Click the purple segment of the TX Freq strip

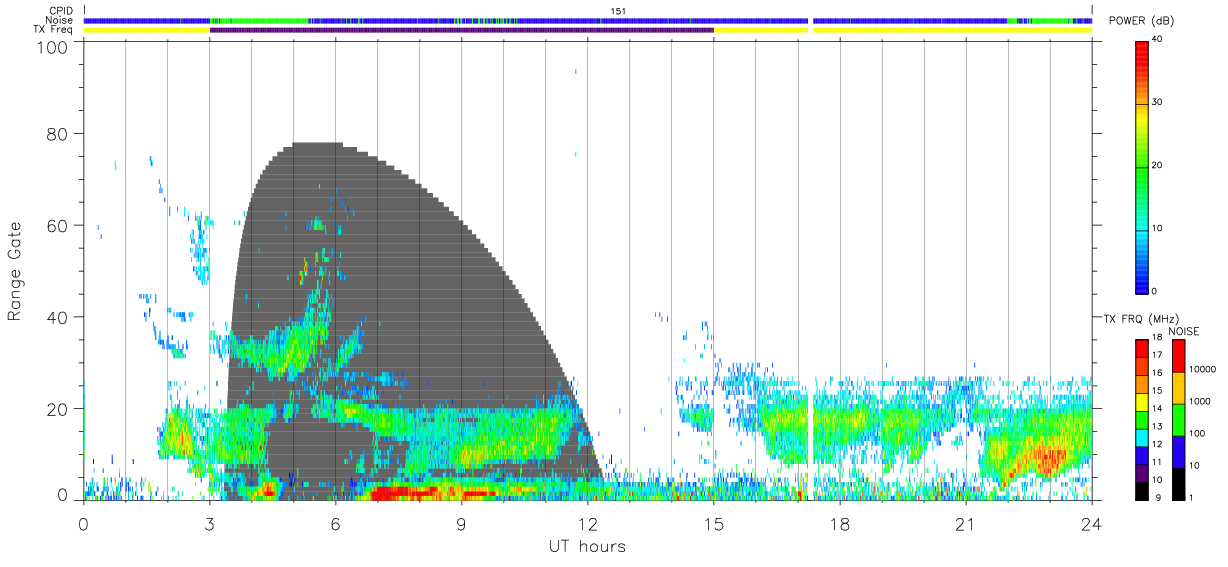(x=462, y=30)
